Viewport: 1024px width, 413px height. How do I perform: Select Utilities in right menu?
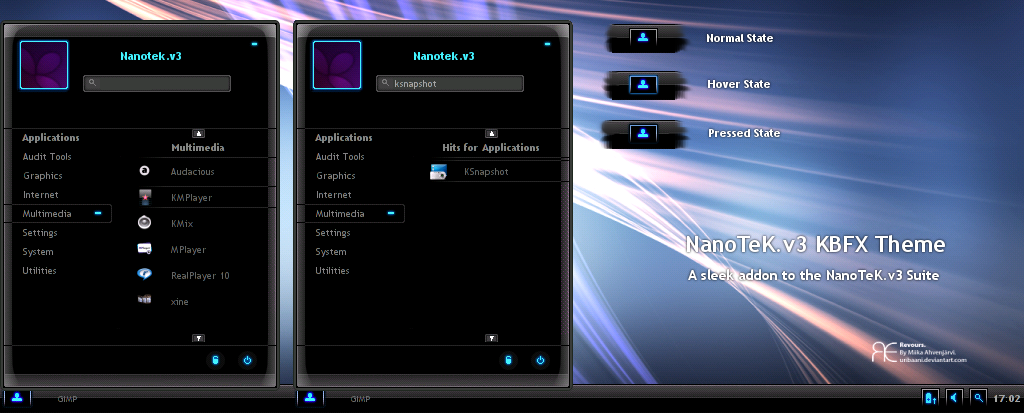[x=332, y=271]
